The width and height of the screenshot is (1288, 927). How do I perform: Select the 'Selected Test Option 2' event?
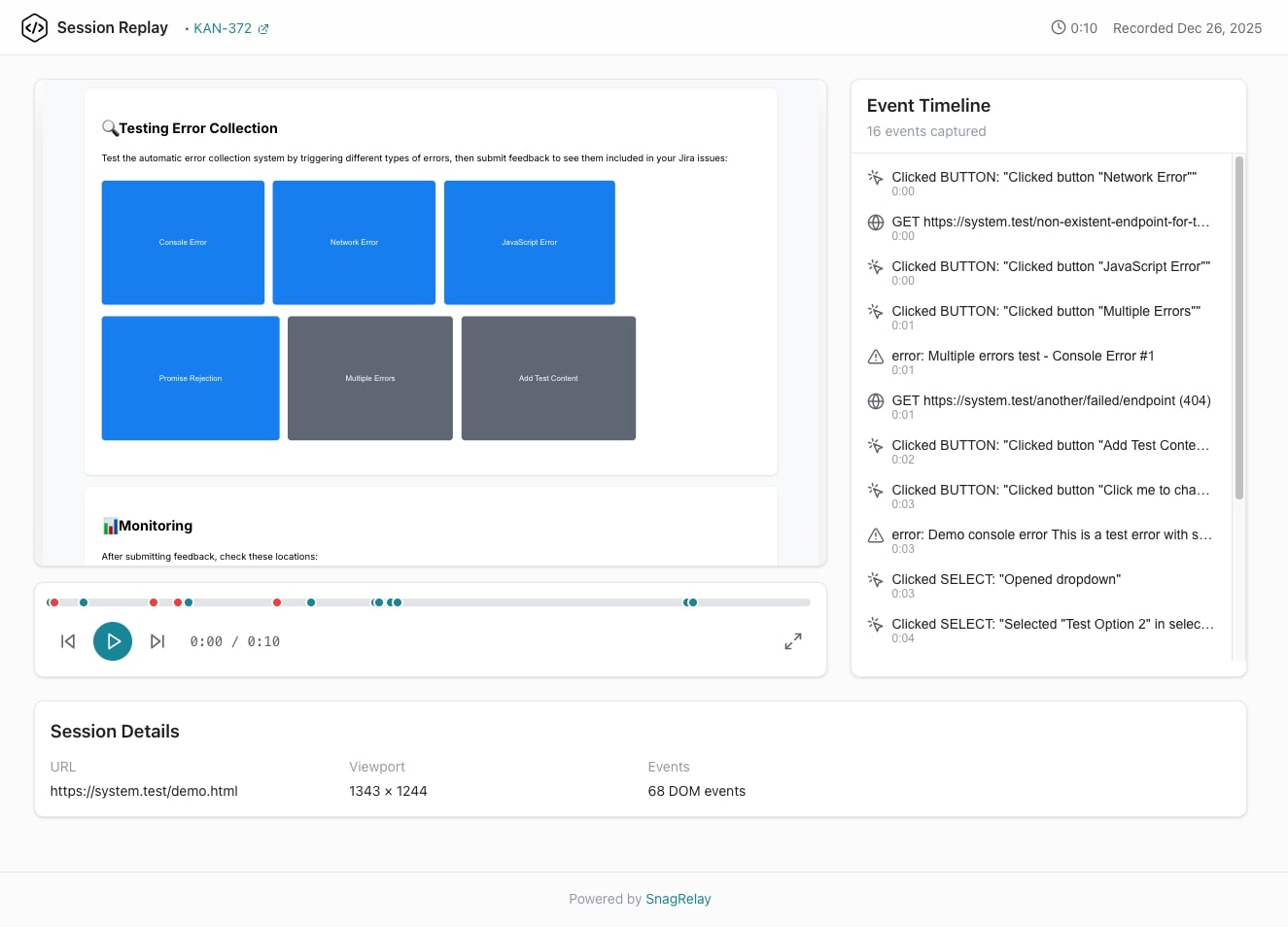click(1052, 625)
